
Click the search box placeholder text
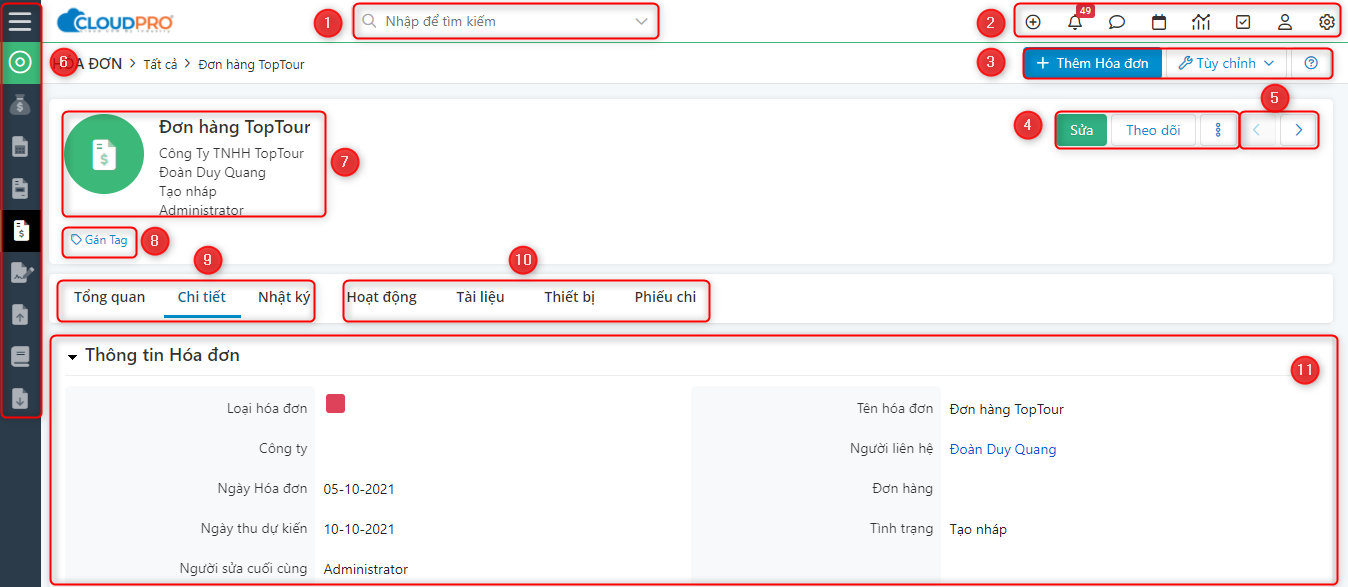point(440,21)
